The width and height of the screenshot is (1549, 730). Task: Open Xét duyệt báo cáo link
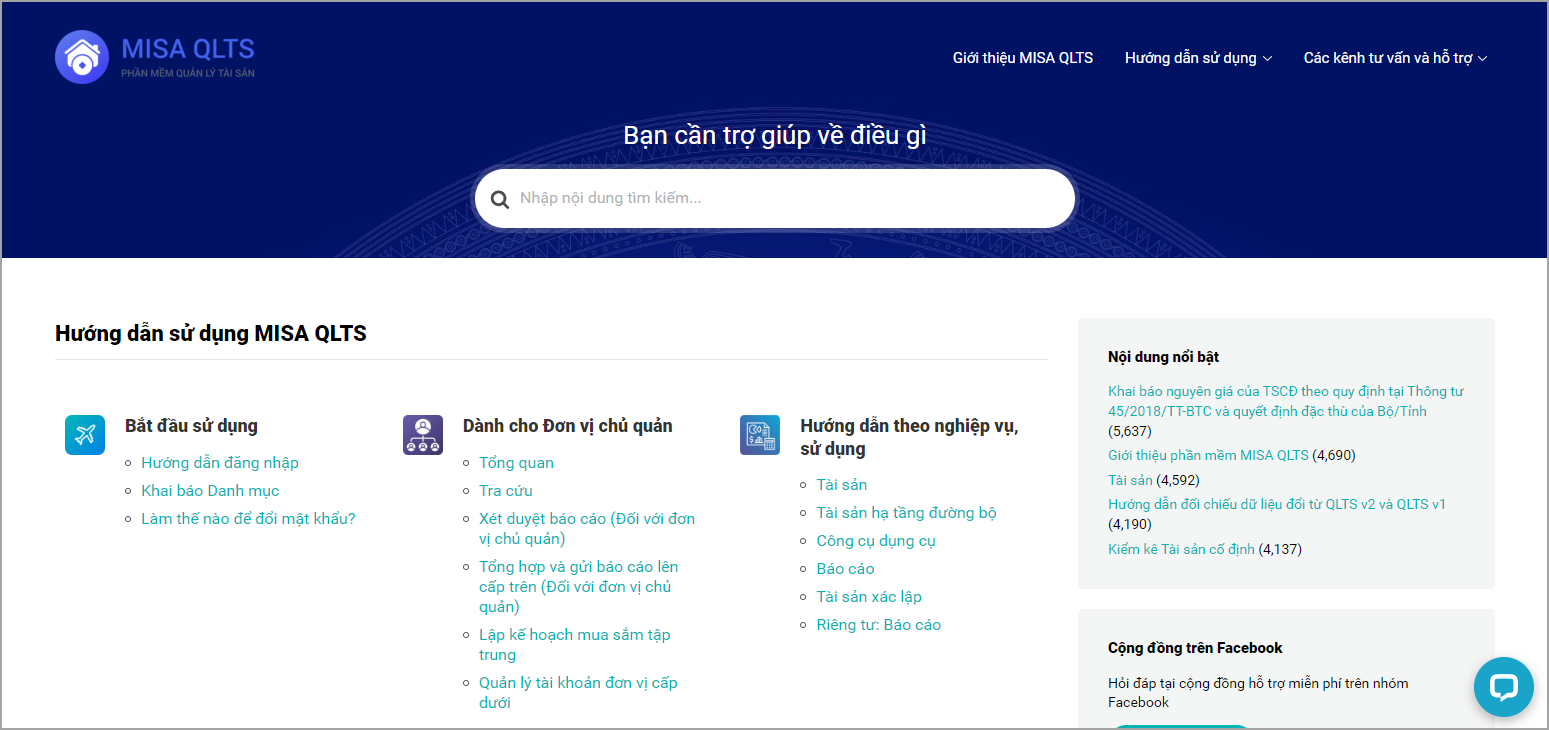tap(587, 529)
